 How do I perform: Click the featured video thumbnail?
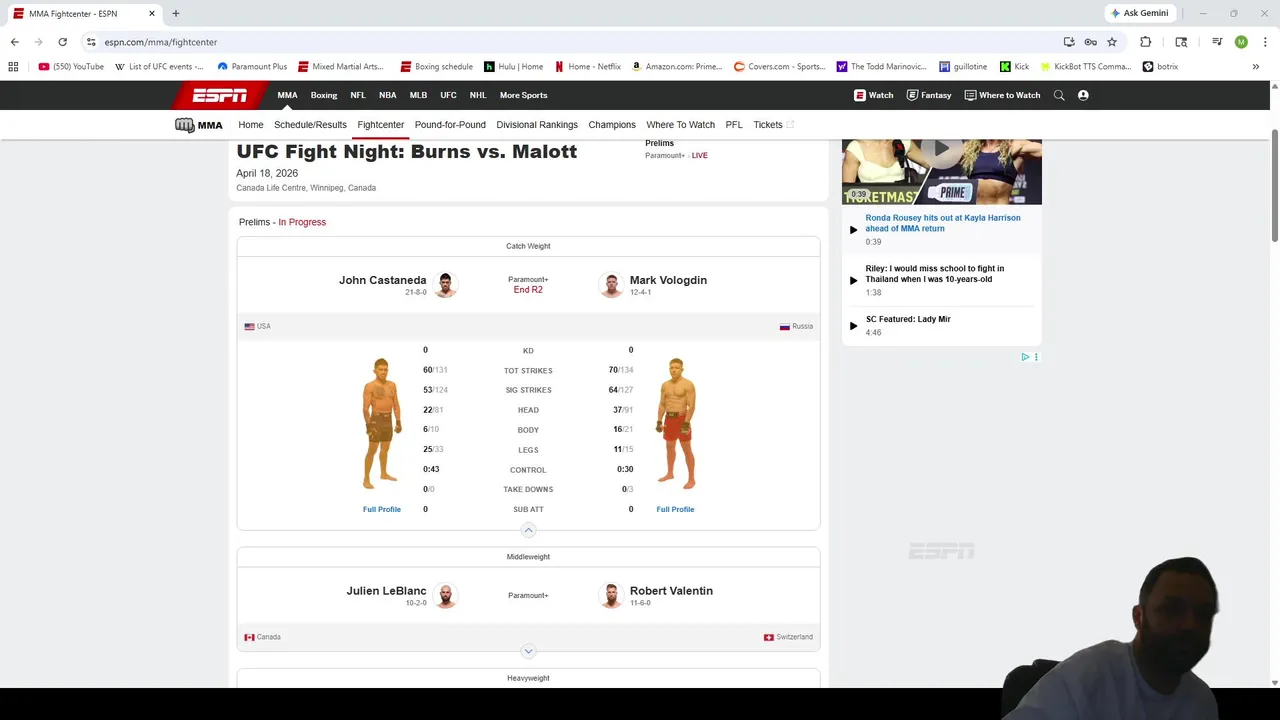click(942, 171)
